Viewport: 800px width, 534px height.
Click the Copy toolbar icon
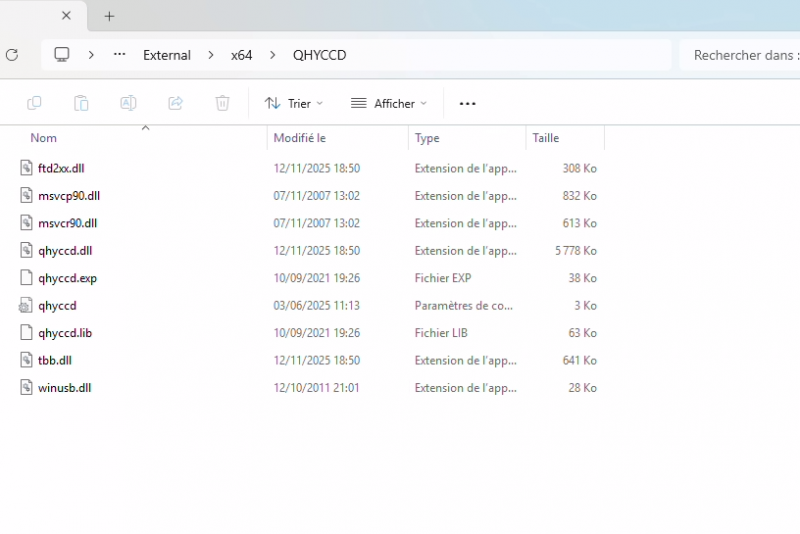click(x=34, y=103)
